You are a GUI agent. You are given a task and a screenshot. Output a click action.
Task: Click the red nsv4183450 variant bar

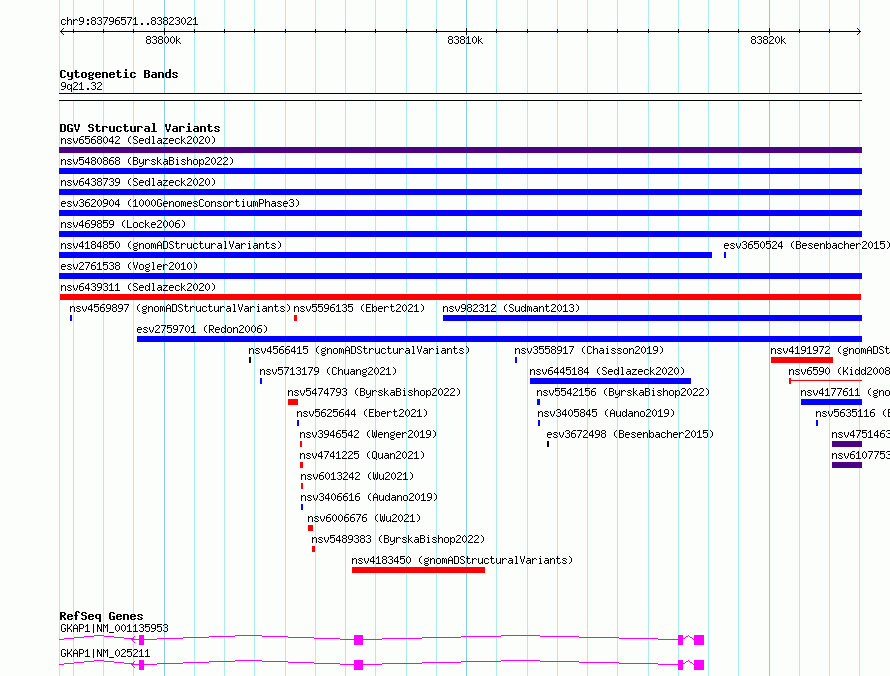[418, 570]
